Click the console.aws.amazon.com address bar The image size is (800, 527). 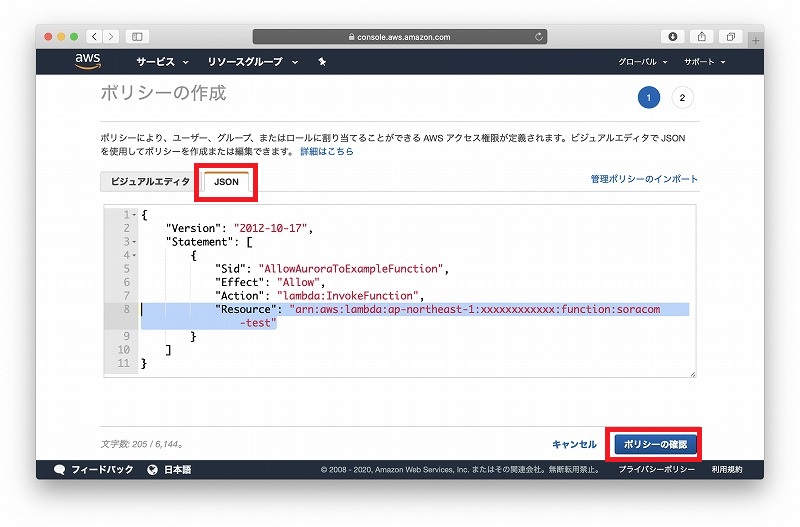coord(399,37)
